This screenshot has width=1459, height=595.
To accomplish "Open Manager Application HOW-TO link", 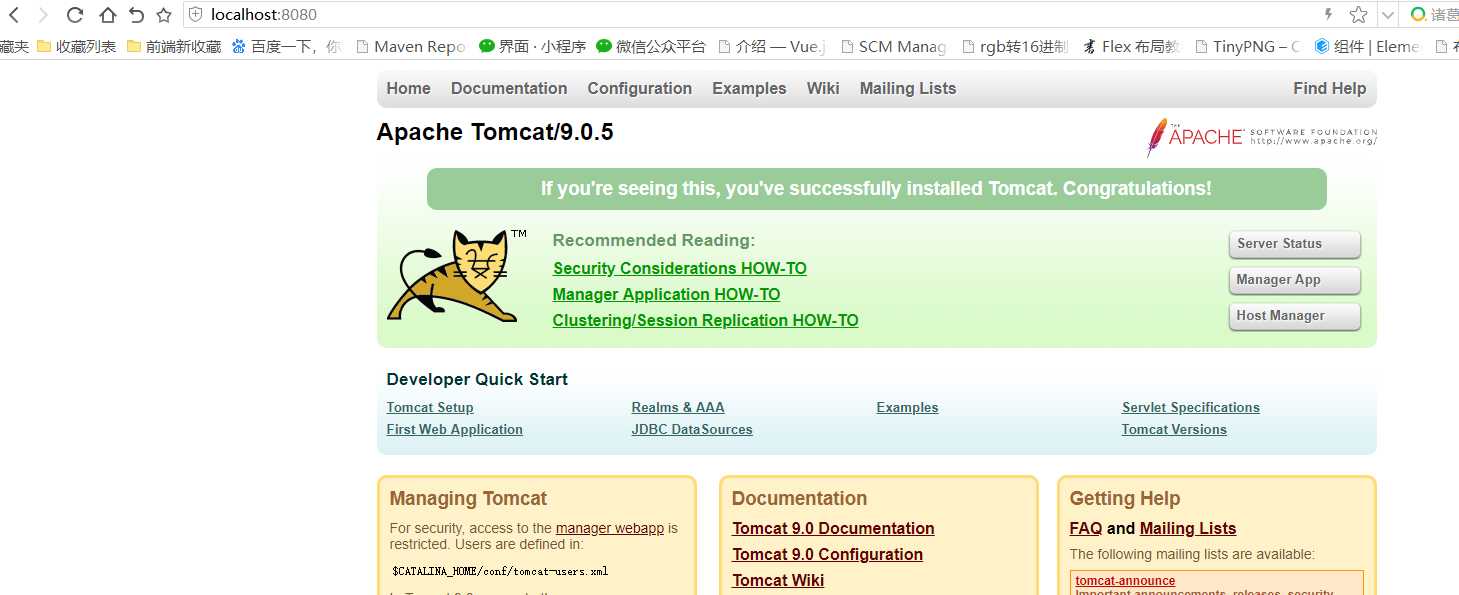I will [x=666, y=294].
